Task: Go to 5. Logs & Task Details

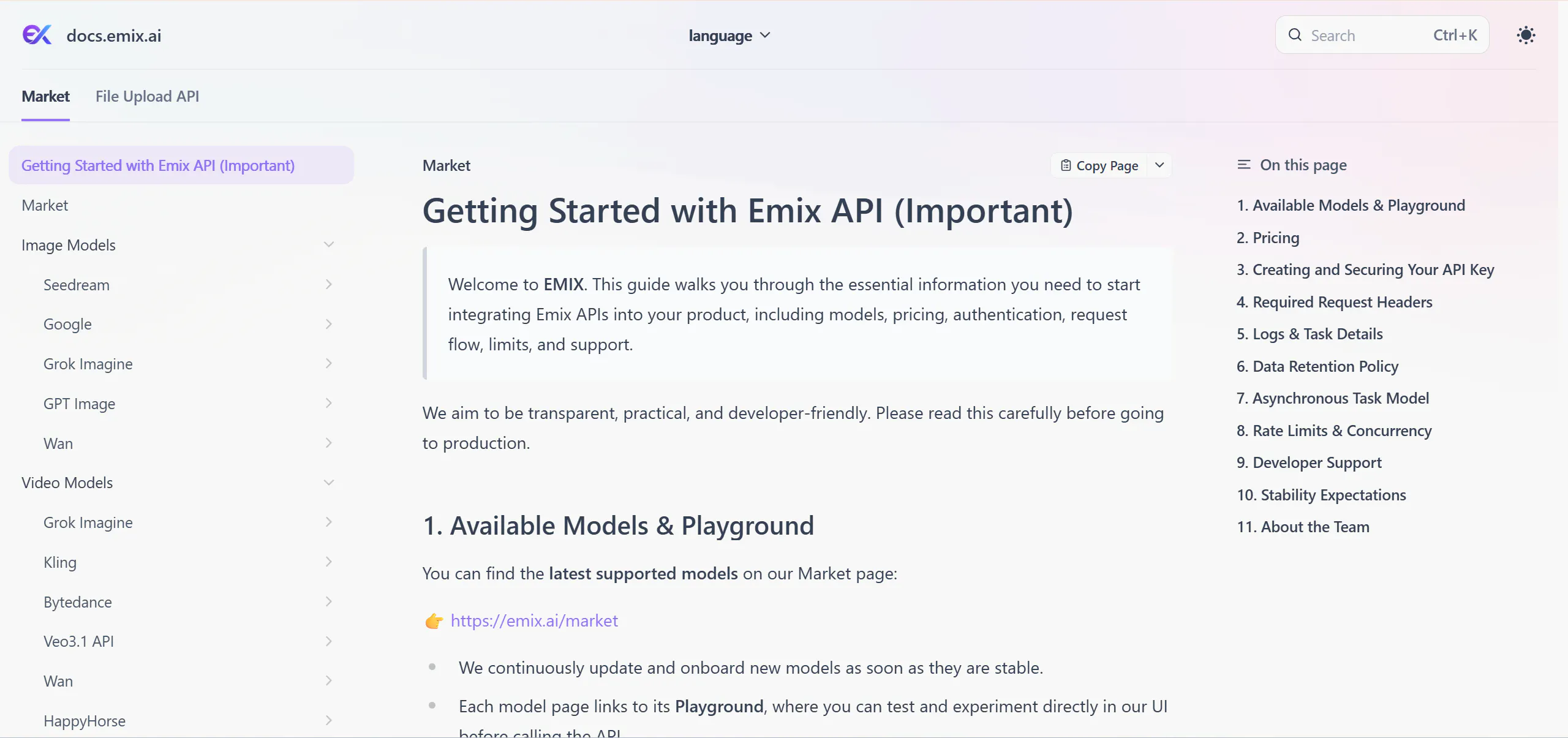Action: pos(1310,334)
